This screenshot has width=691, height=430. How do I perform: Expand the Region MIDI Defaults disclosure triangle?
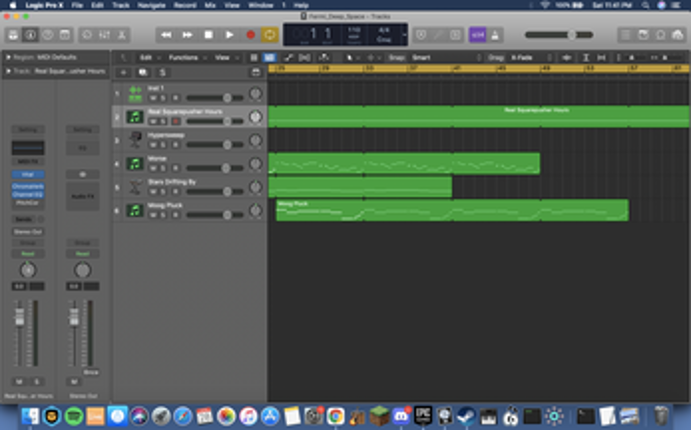[7, 57]
